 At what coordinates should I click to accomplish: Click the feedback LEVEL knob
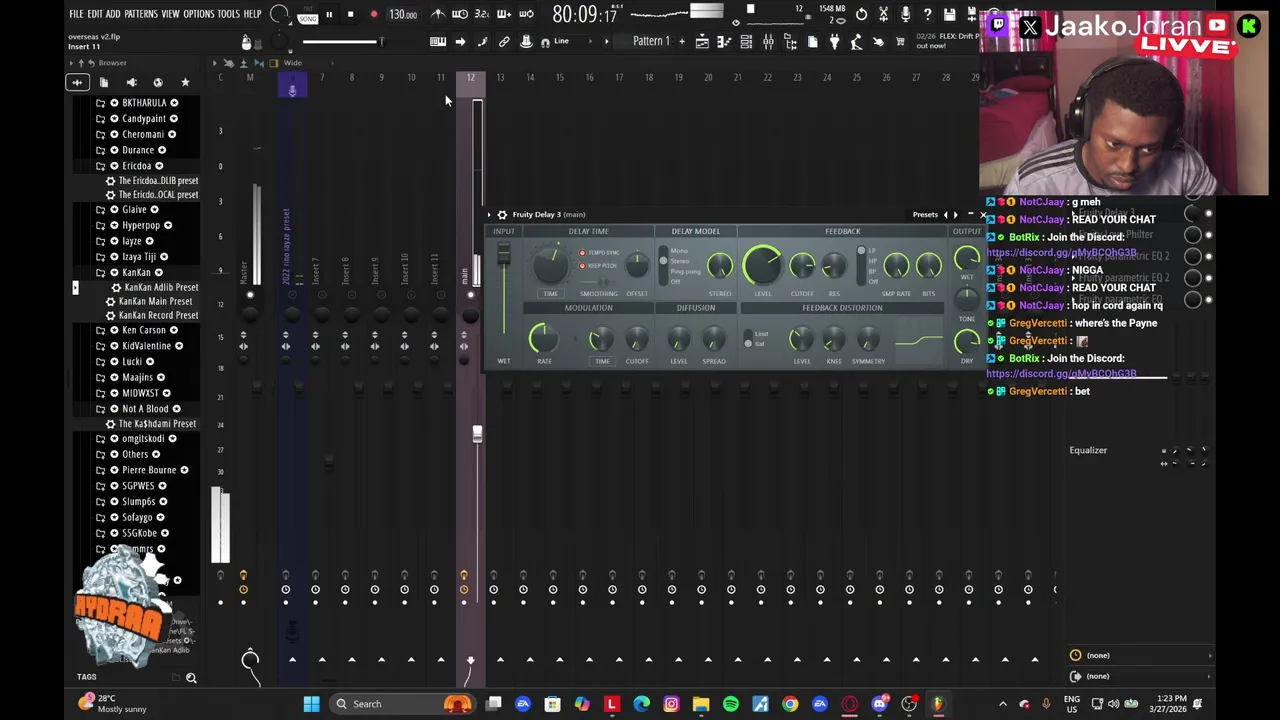(x=762, y=266)
